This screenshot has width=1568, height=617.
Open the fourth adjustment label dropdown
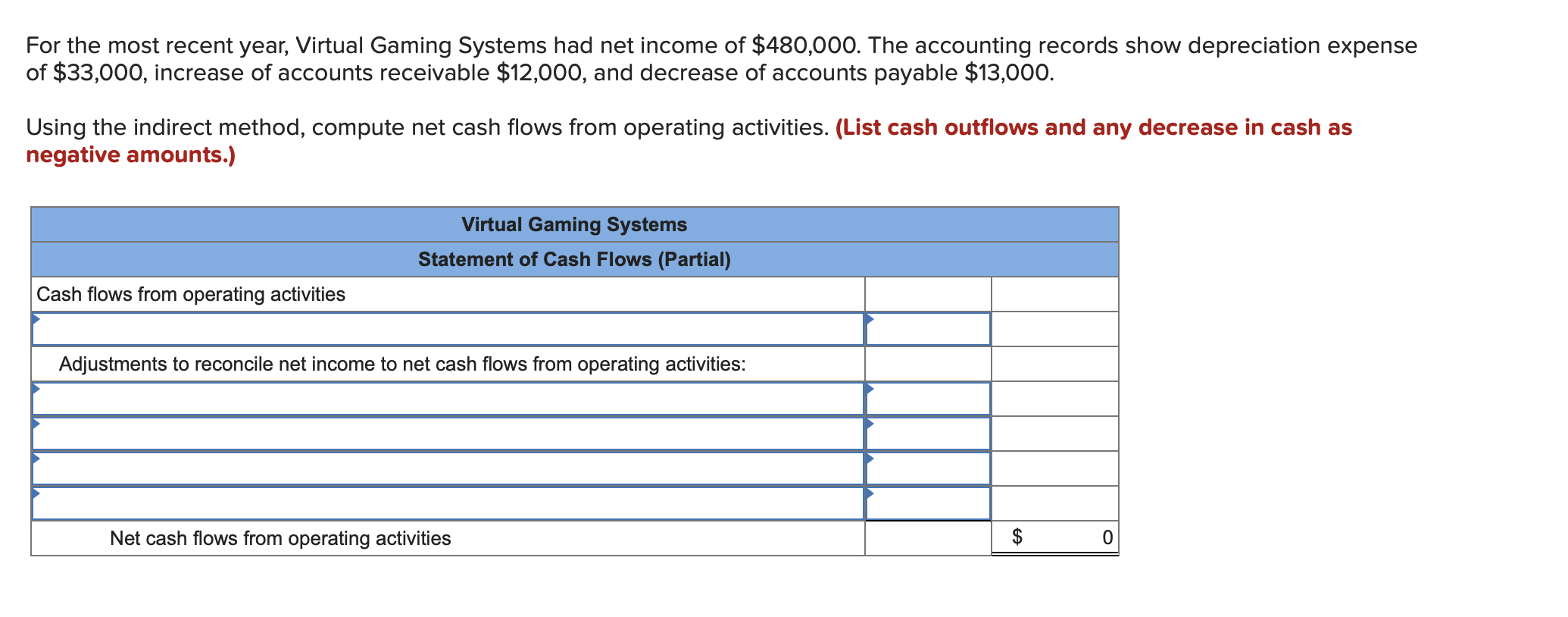[x=448, y=503]
